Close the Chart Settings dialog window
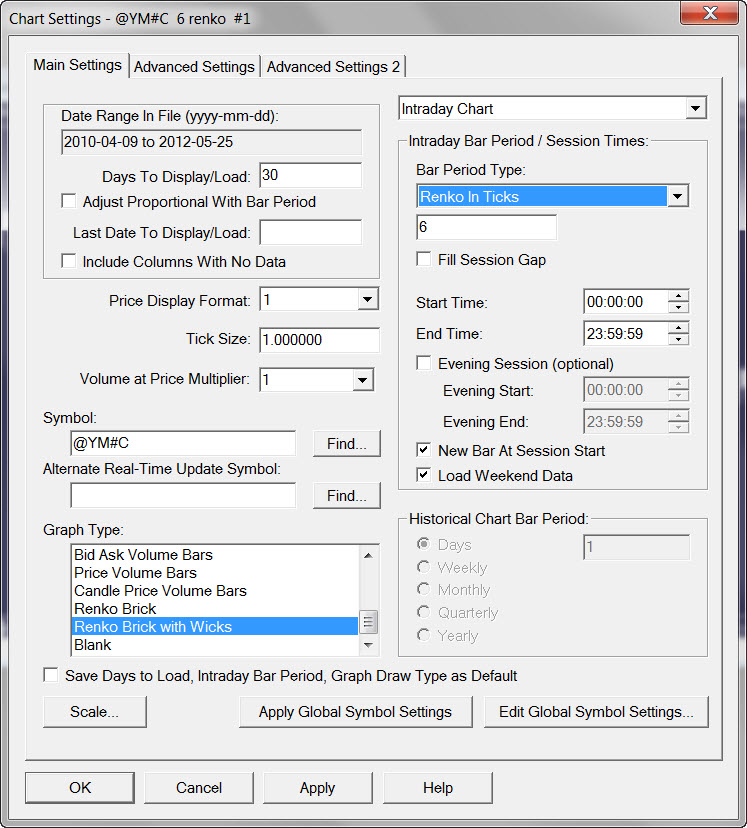Viewport: 747px width, 828px height. coord(710,13)
